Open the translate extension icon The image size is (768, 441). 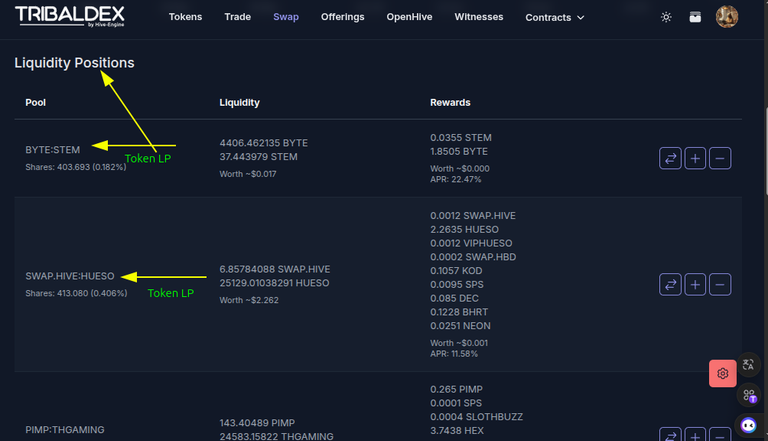(748, 365)
